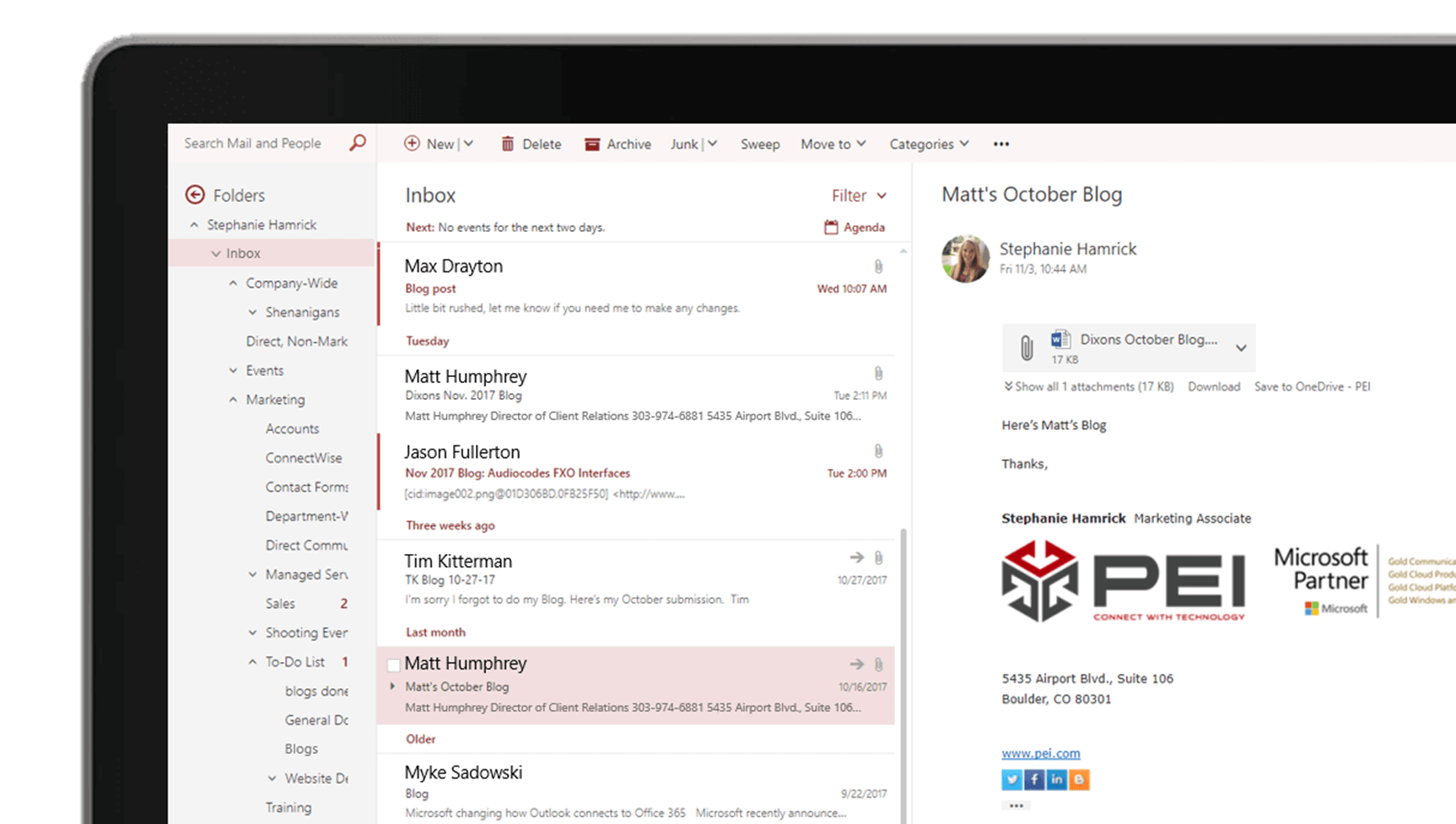Click in Search Mail and People field

[253, 143]
